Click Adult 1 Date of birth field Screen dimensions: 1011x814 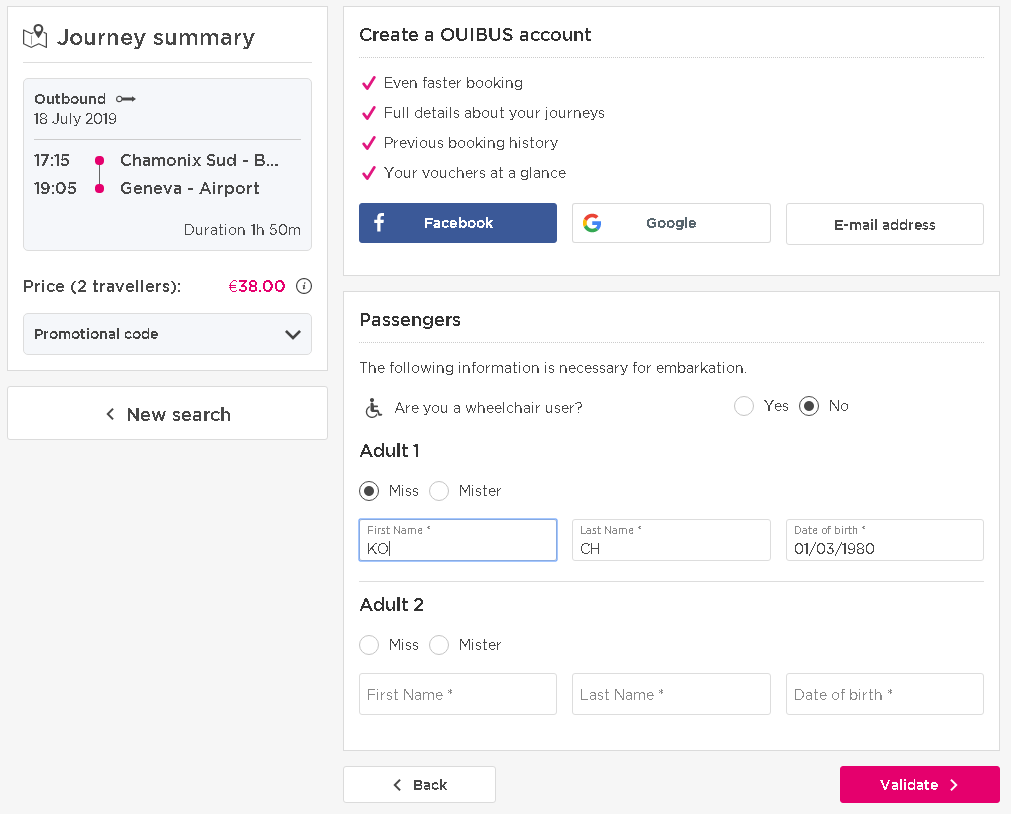pyautogui.click(x=884, y=541)
